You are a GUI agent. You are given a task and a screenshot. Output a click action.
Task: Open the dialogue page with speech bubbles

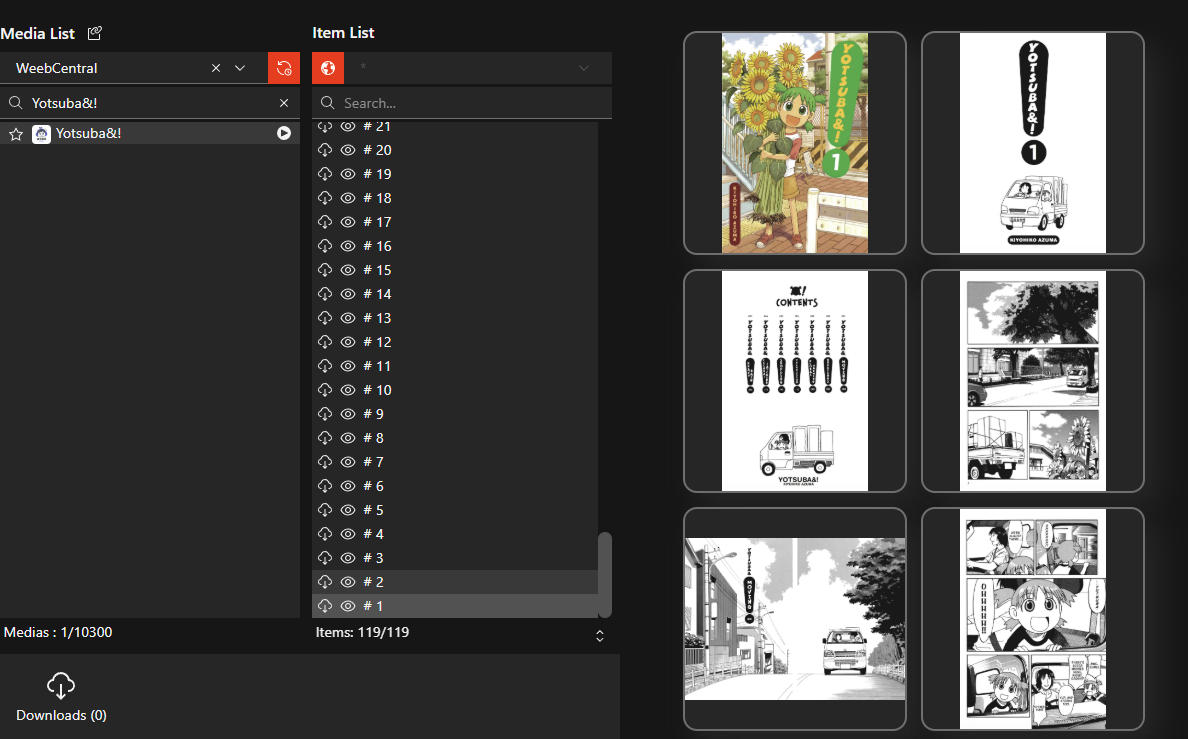pos(1033,618)
